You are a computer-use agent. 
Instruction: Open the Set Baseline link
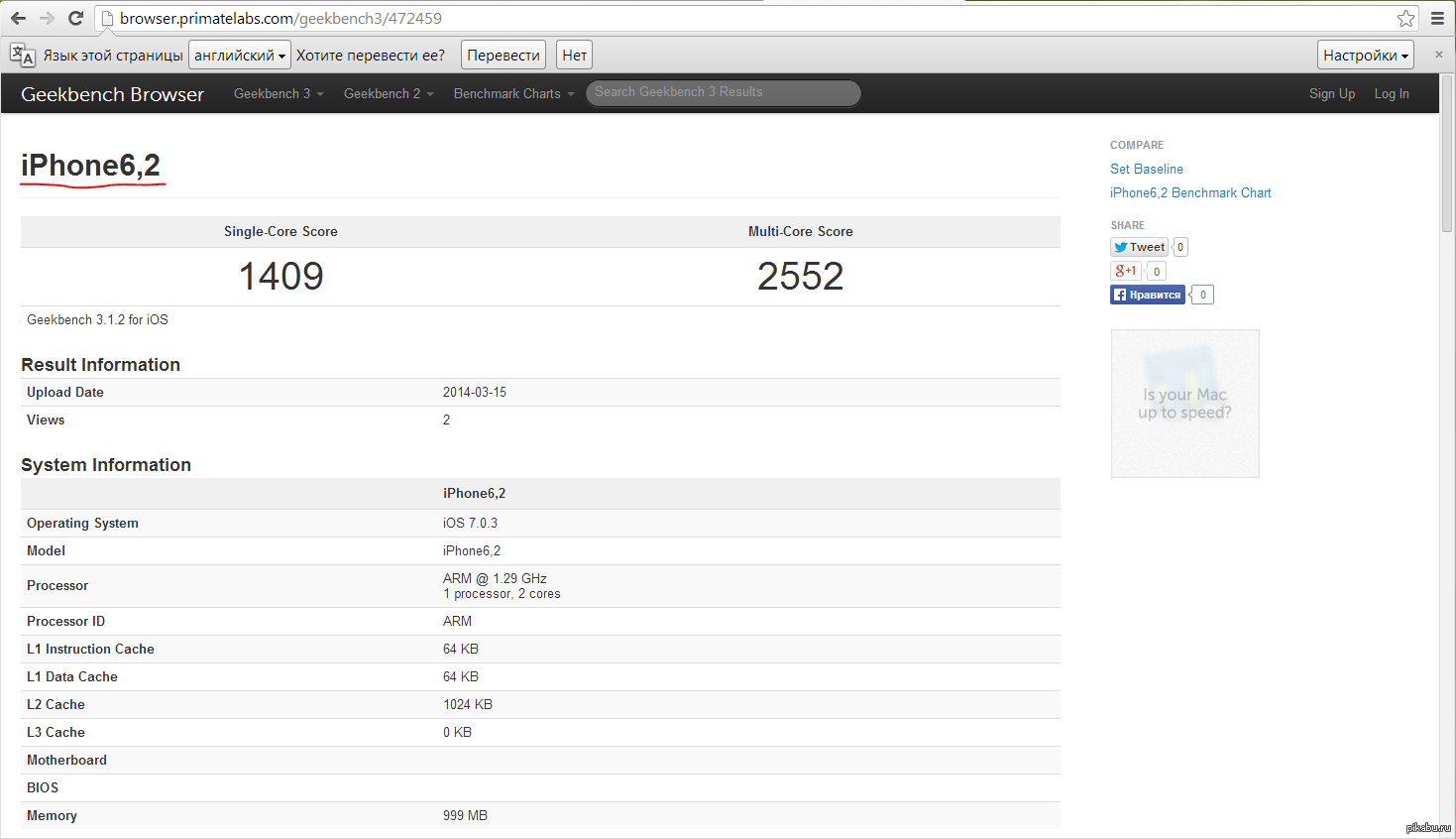pos(1146,169)
